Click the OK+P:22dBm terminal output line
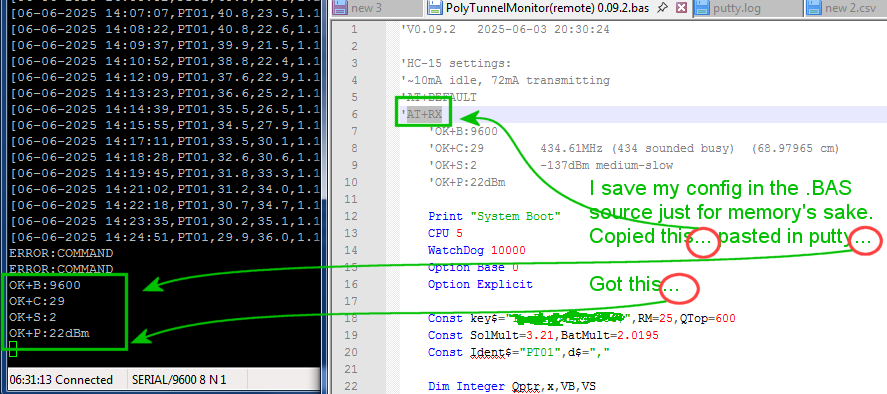The image size is (887, 394). (x=49, y=333)
